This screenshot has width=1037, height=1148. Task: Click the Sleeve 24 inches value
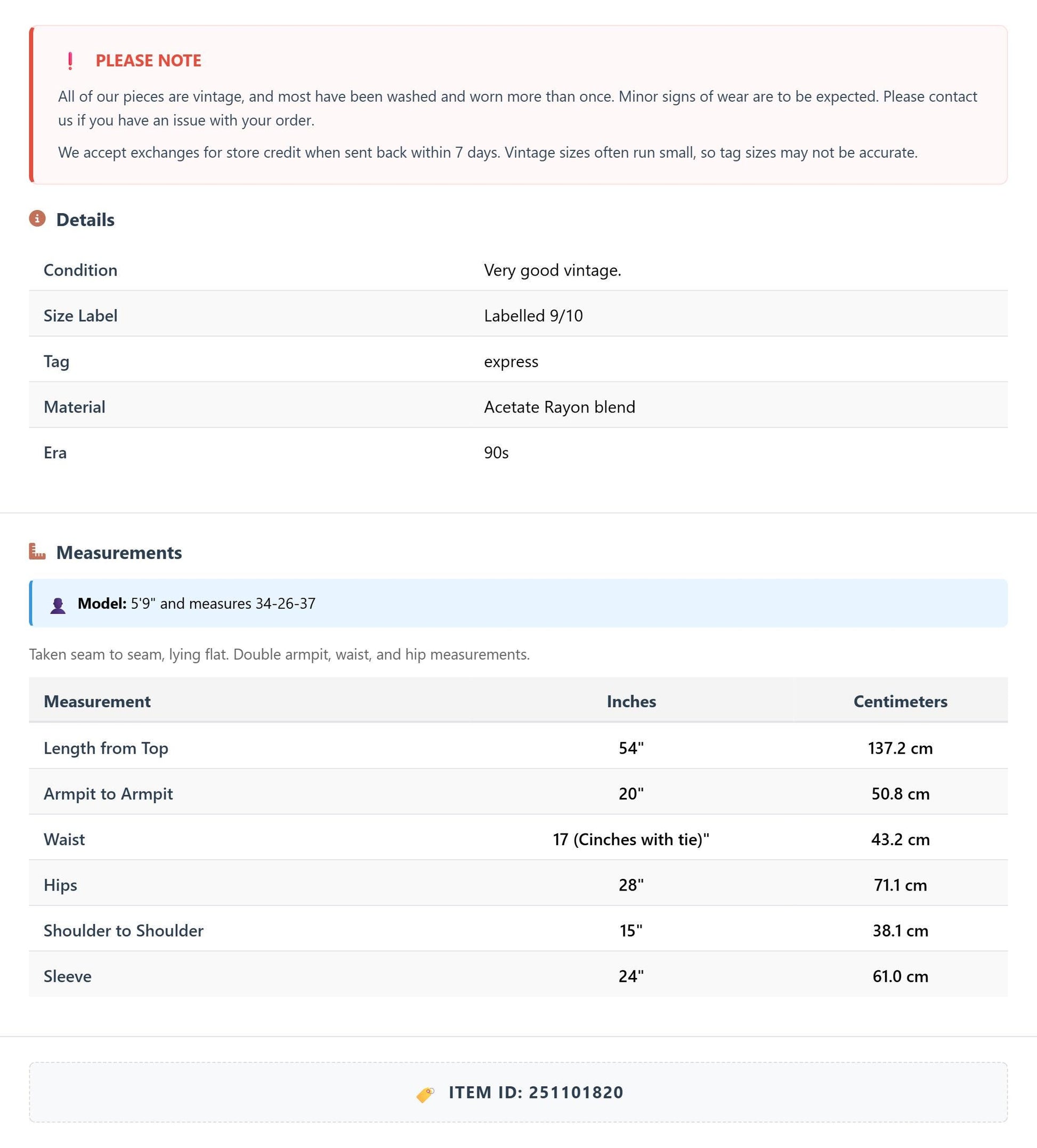tap(631, 976)
